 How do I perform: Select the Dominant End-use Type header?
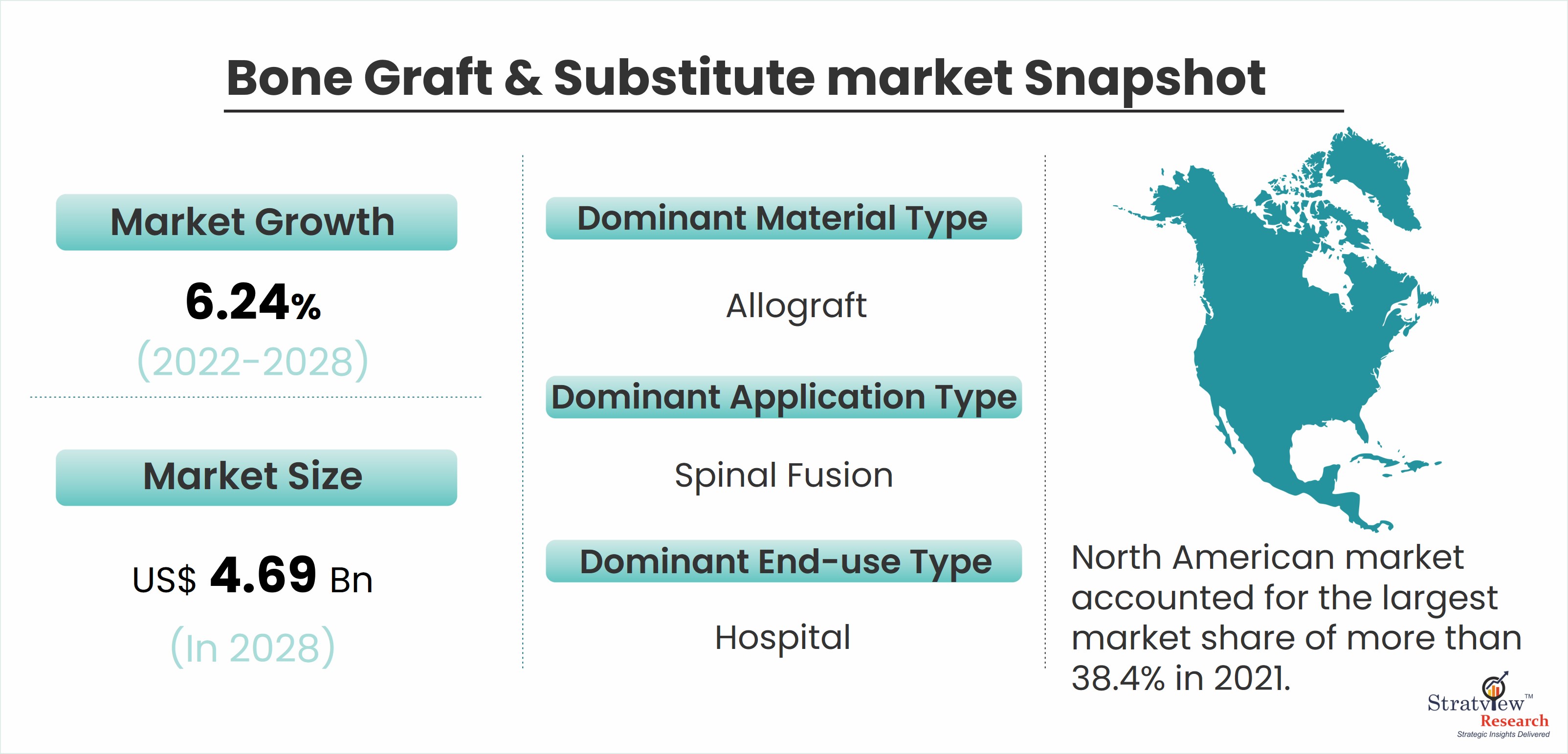point(783,561)
